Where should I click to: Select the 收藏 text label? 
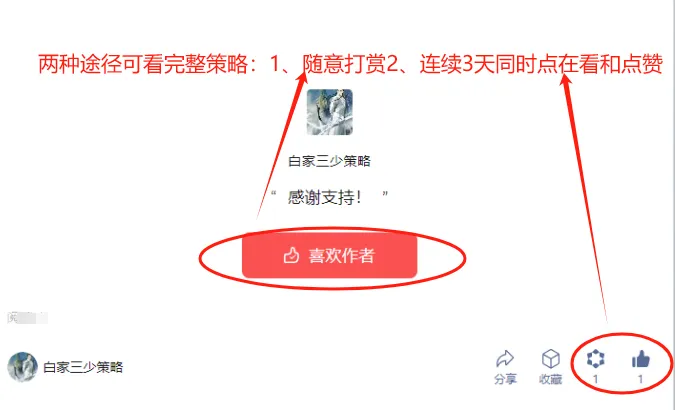point(551,379)
